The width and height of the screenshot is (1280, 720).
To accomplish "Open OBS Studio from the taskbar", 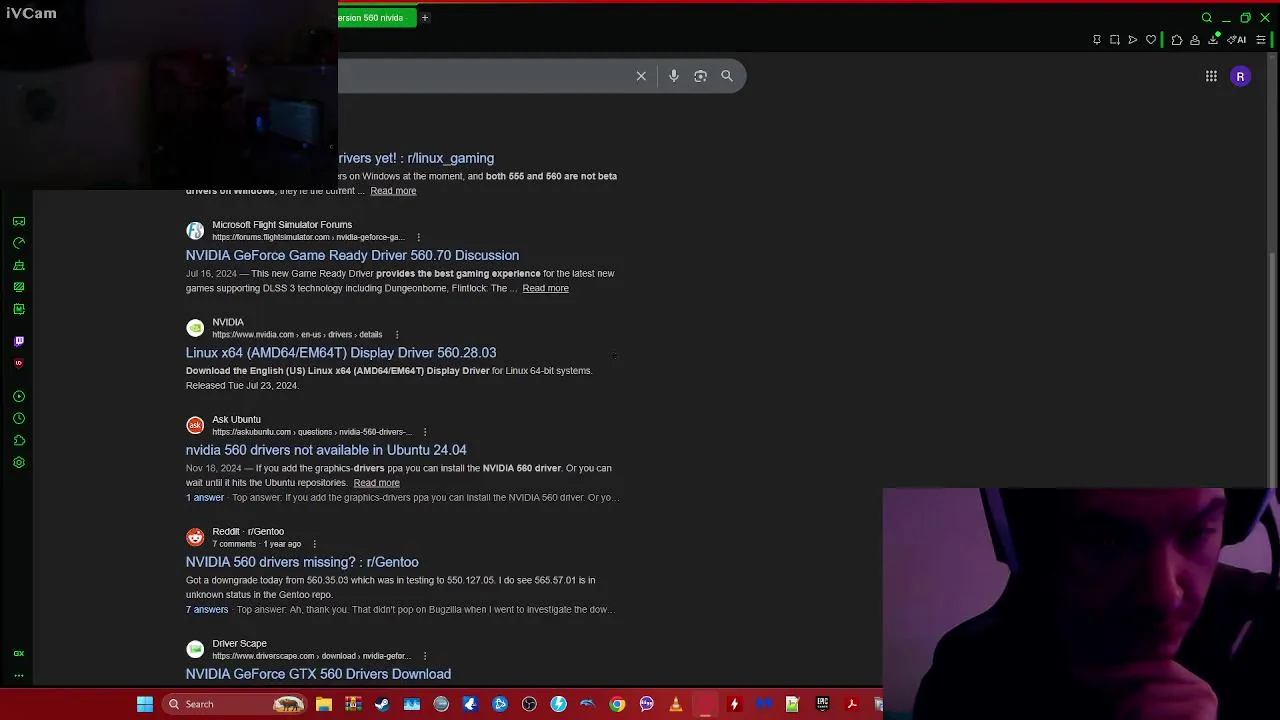I will pyautogui.click(x=529, y=704).
